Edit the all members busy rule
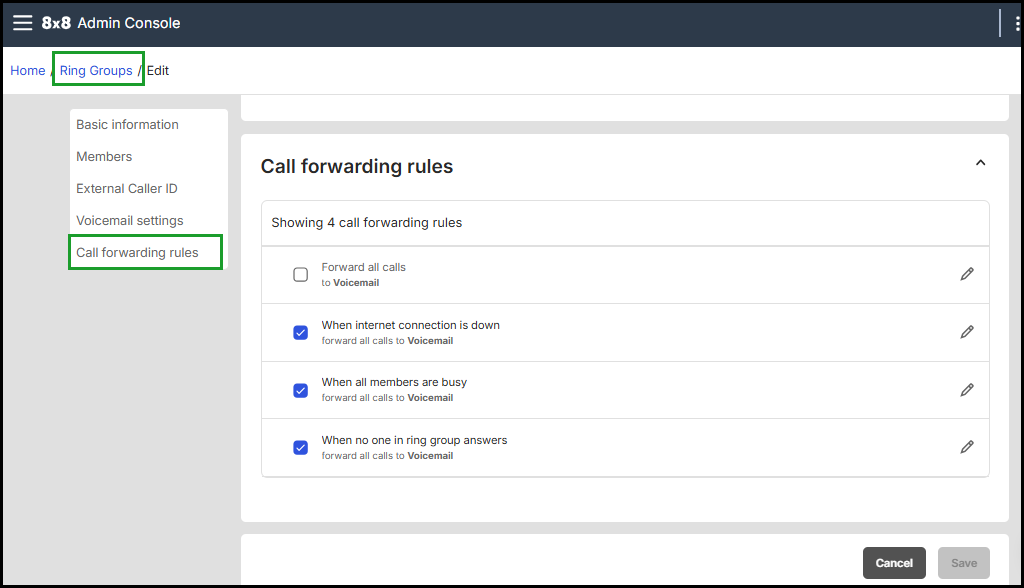This screenshot has width=1024, height=588. click(x=966, y=390)
